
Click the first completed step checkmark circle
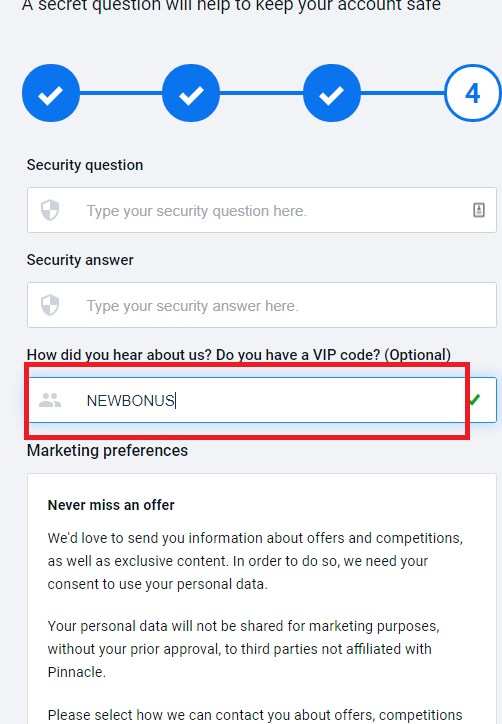click(51, 93)
